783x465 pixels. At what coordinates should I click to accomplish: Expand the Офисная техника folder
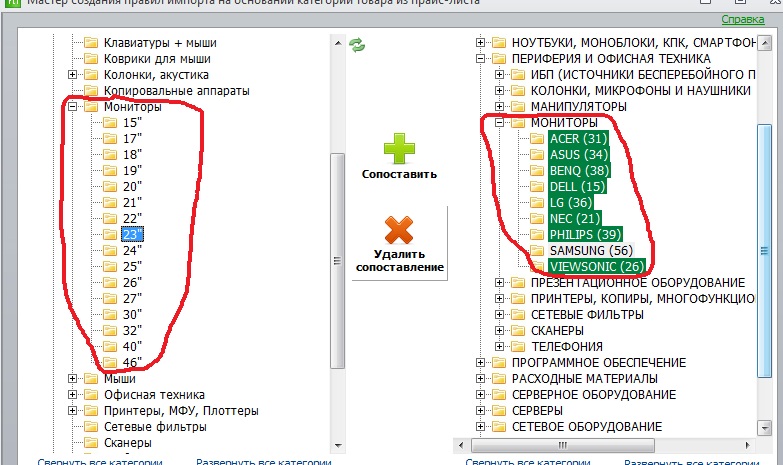72,395
